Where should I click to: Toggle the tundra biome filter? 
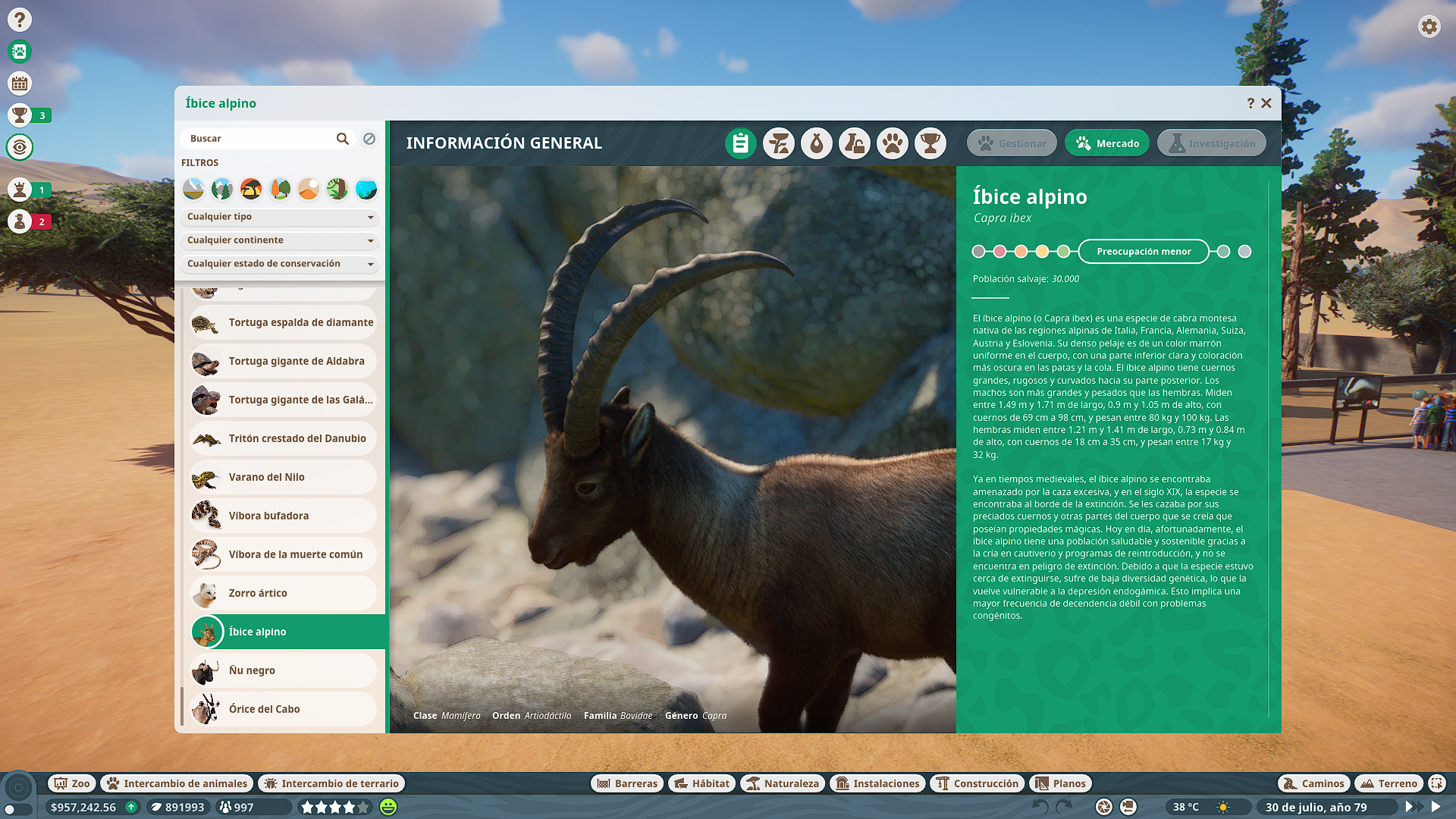(x=193, y=189)
